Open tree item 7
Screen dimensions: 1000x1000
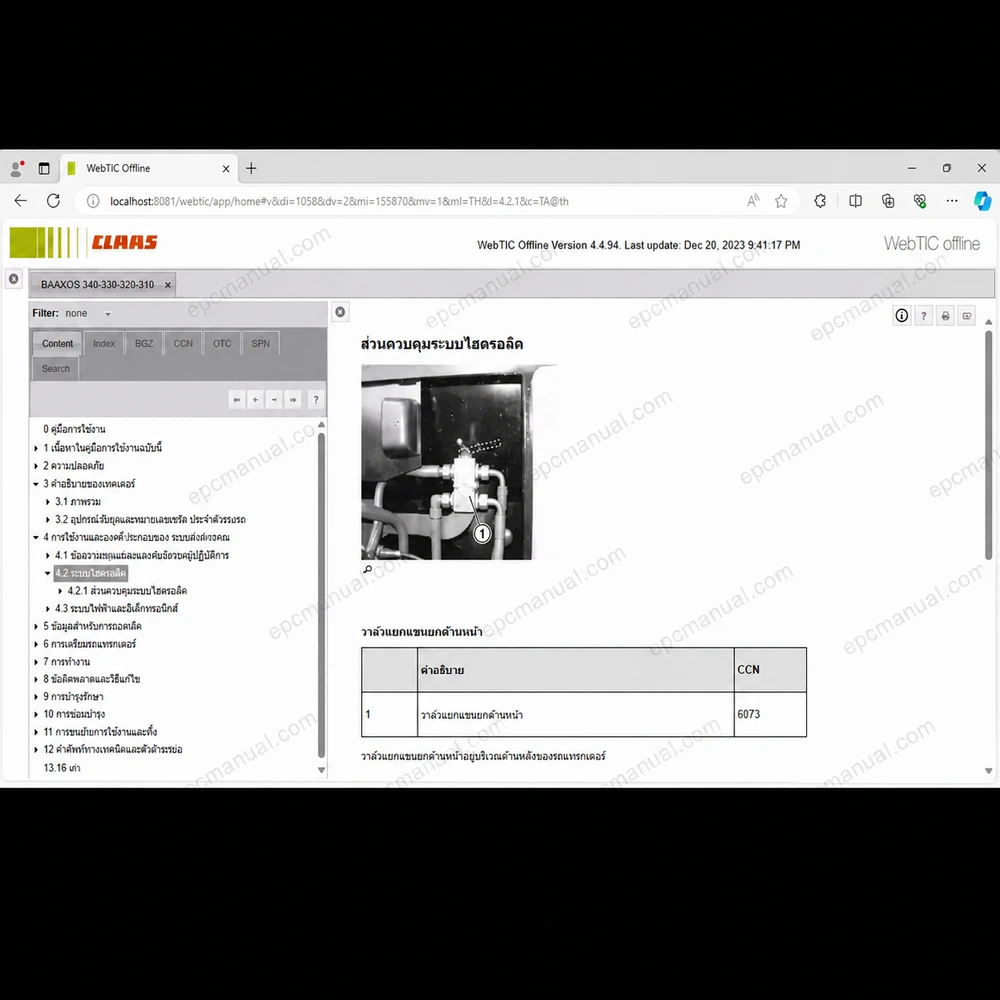pos(66,662)
